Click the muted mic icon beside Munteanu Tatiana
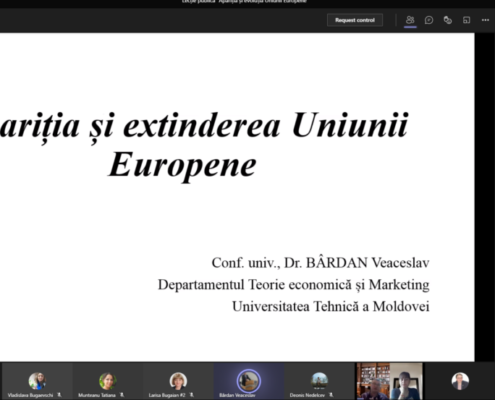Screen dimensions: 495x400 pyautogui.click(x=122, y=395)
